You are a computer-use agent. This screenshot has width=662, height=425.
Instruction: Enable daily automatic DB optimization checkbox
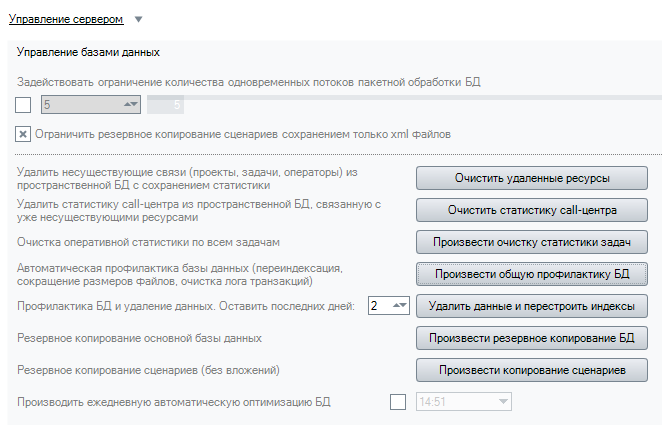click(398, 402)
